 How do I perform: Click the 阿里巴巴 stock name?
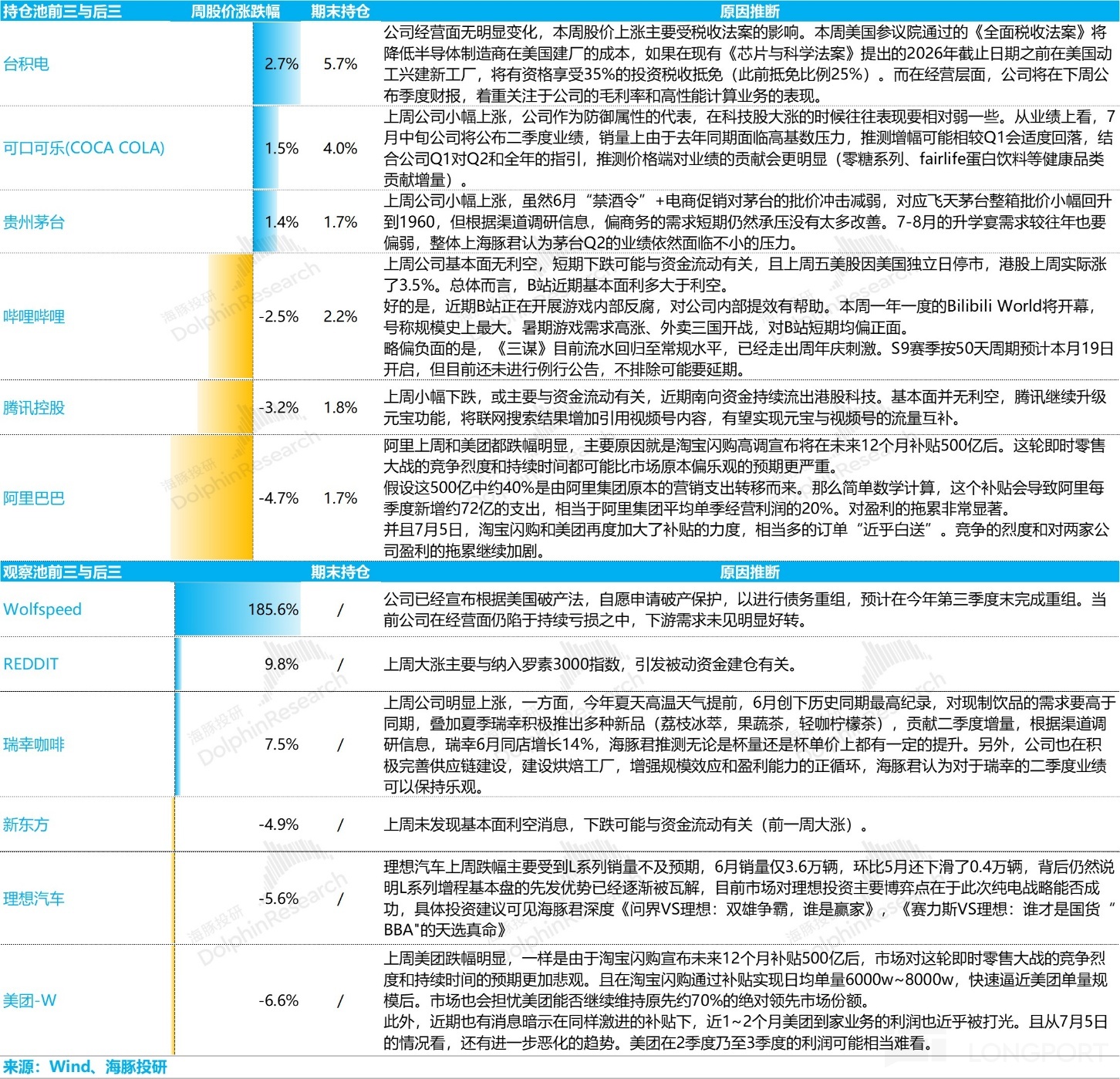pyautogui.click(x=34, y=498)
